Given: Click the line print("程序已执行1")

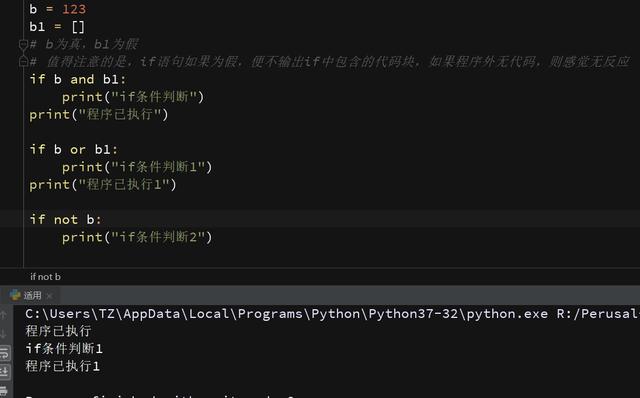Looking at the screenshot, I should [x=102, y=185].
